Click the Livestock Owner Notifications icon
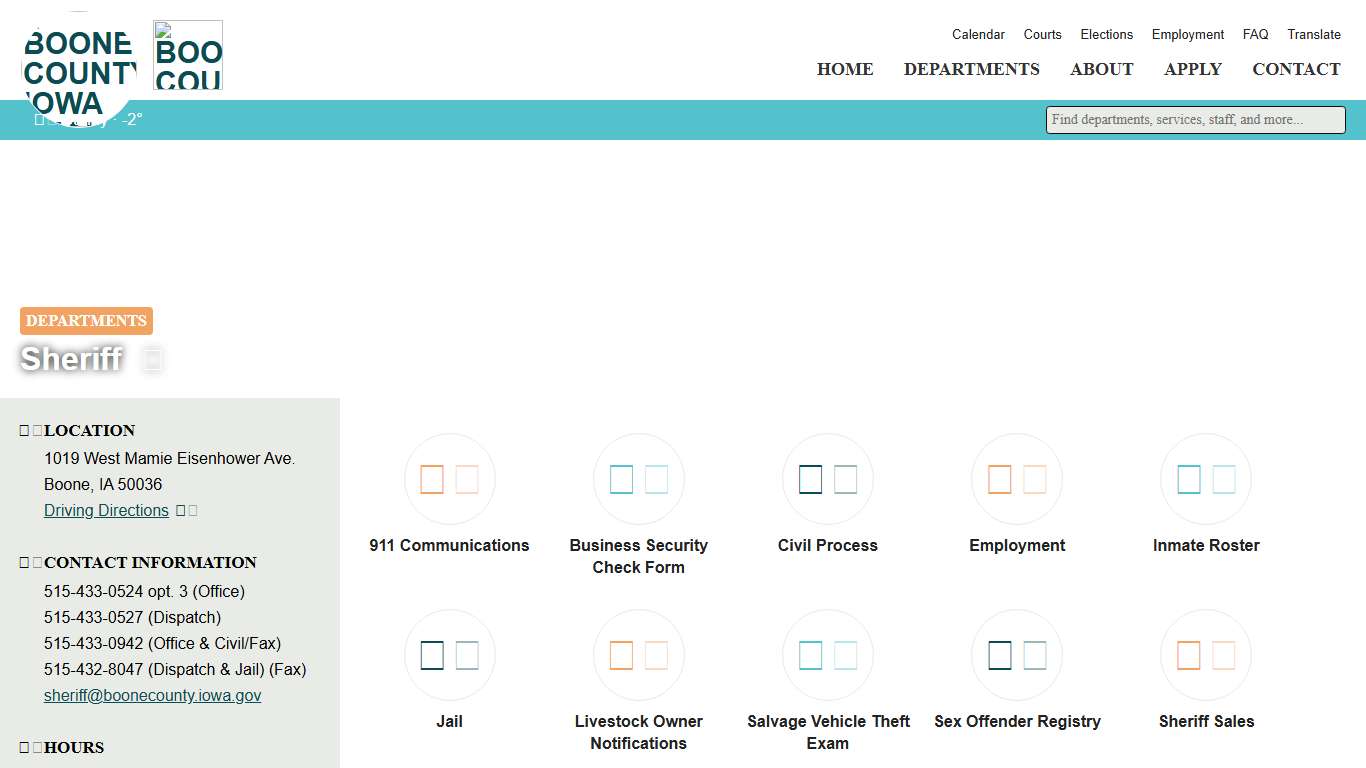 click(x=638, y=656)
